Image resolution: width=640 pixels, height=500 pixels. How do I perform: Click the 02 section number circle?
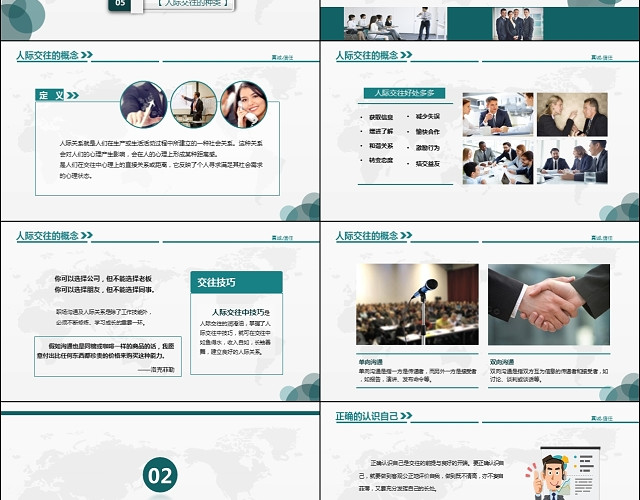[x=160, y=475]
